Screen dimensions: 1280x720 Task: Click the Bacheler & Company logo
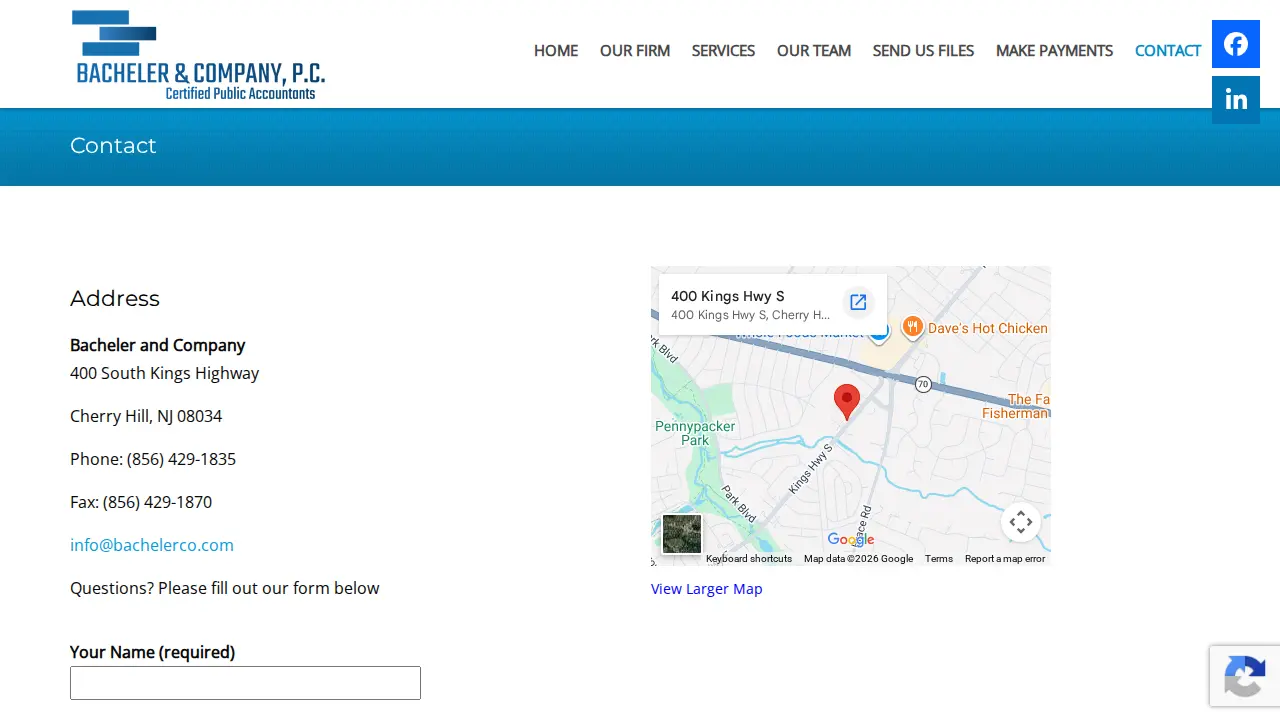199,55
